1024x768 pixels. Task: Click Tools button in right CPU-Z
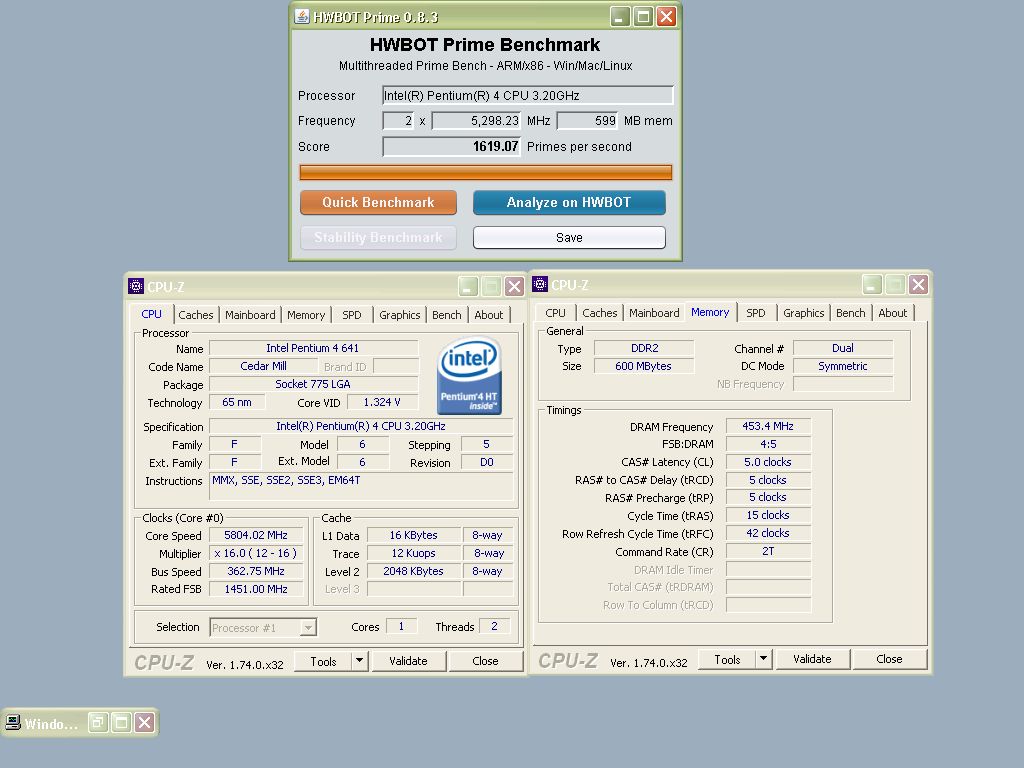[x=728, y=659]
